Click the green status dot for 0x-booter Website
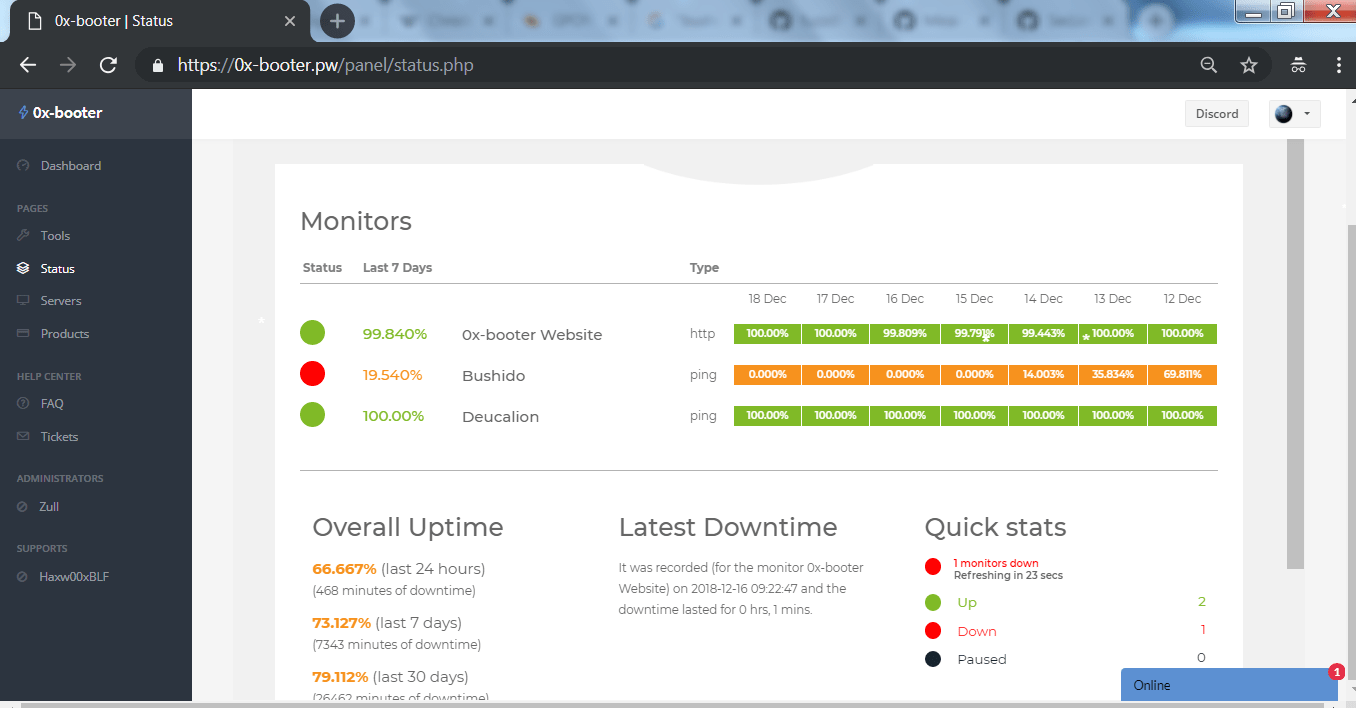Image resolution: width=1356 pixels, height=708 pixels. (312, 333)
